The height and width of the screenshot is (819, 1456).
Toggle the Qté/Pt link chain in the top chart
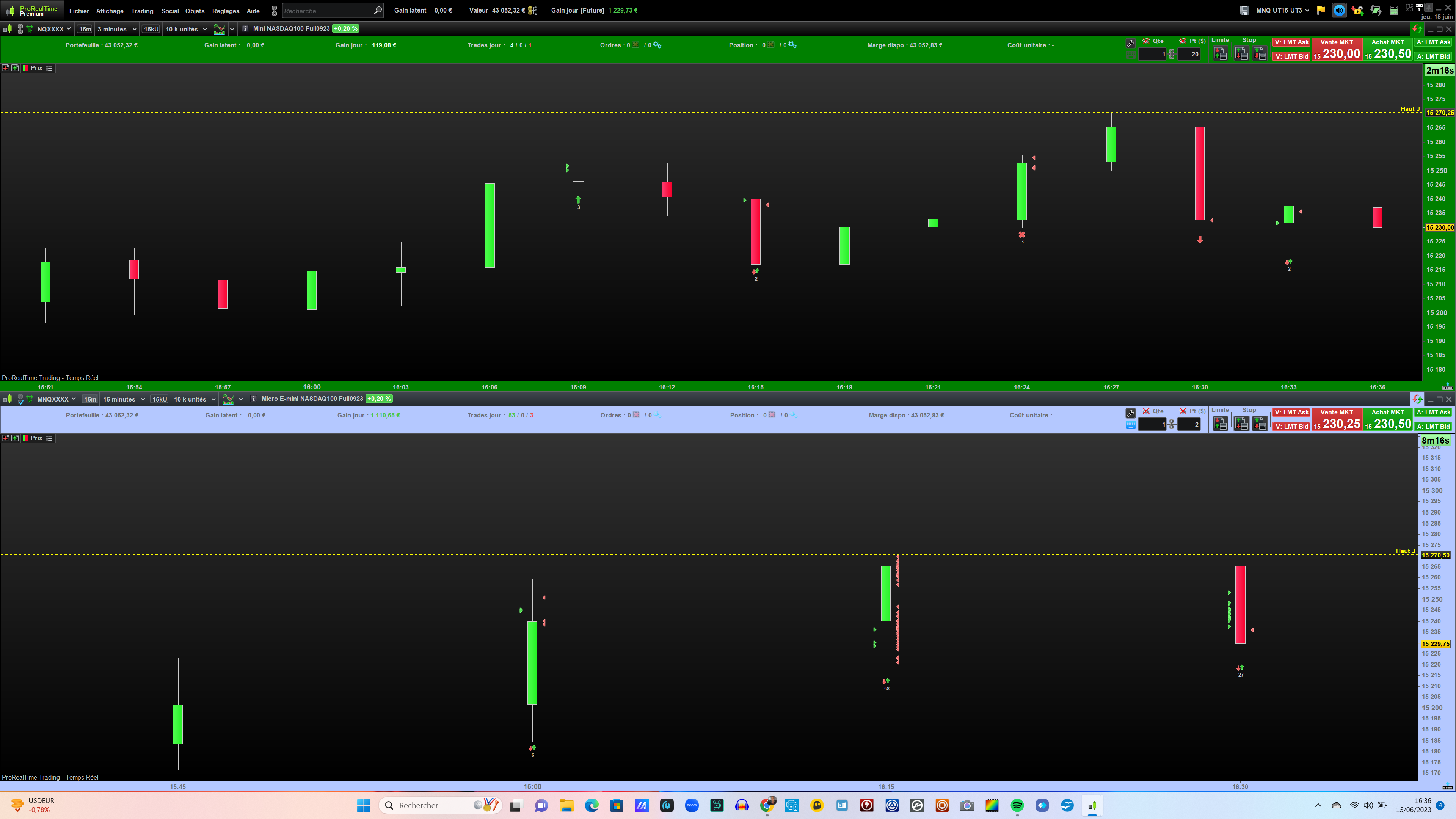(x=1172, y=54)
